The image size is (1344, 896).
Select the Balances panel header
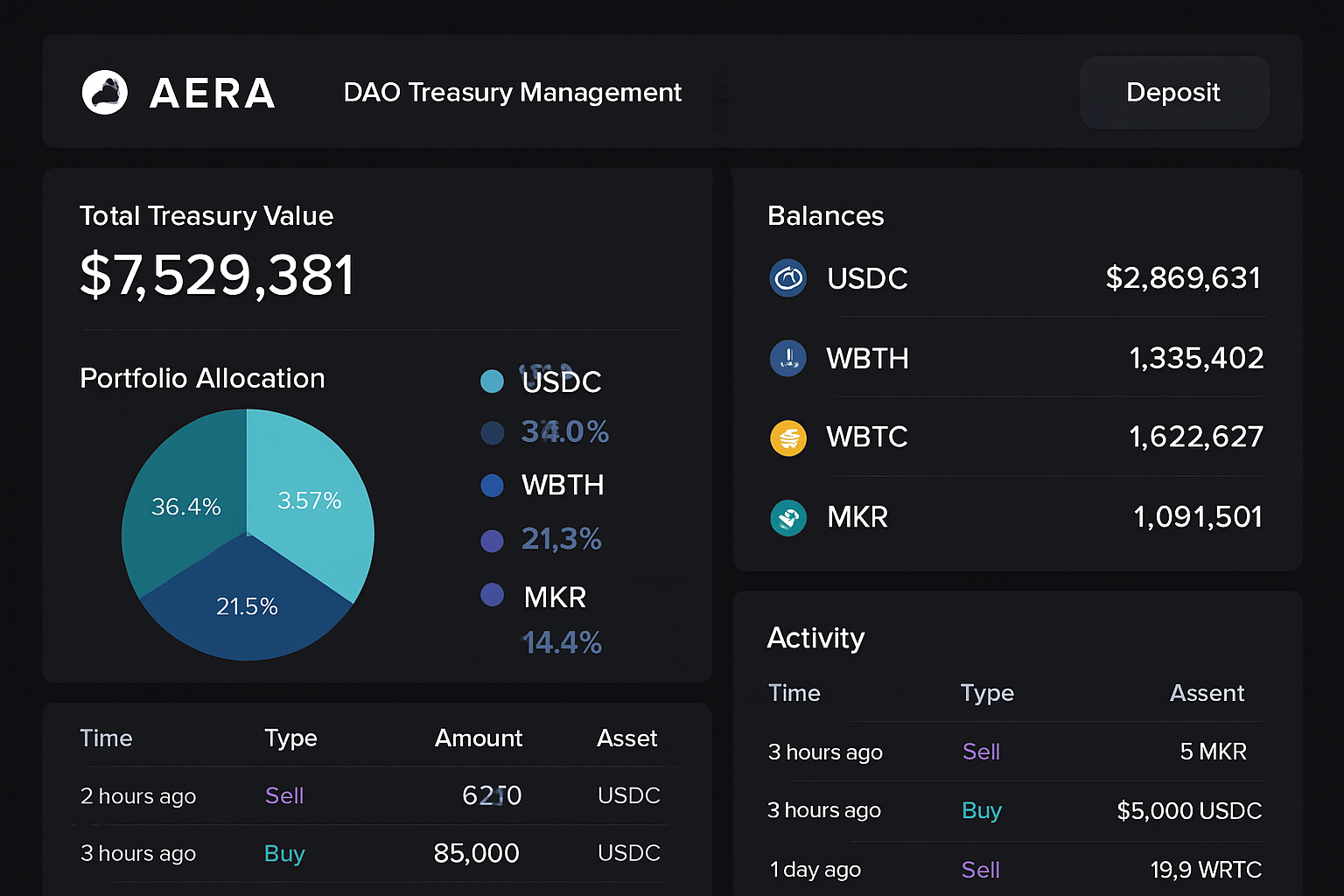pyautogui.click(x=825, y=215)
